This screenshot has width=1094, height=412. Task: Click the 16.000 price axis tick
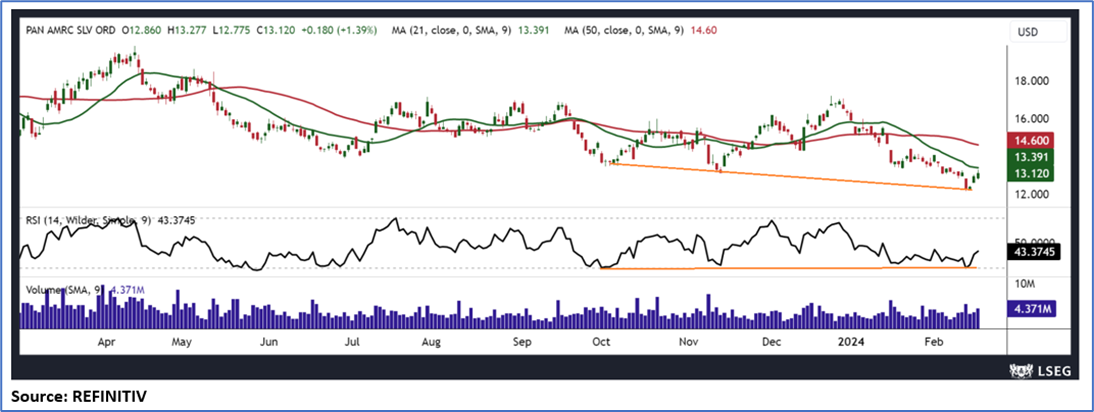point(1030,119)
